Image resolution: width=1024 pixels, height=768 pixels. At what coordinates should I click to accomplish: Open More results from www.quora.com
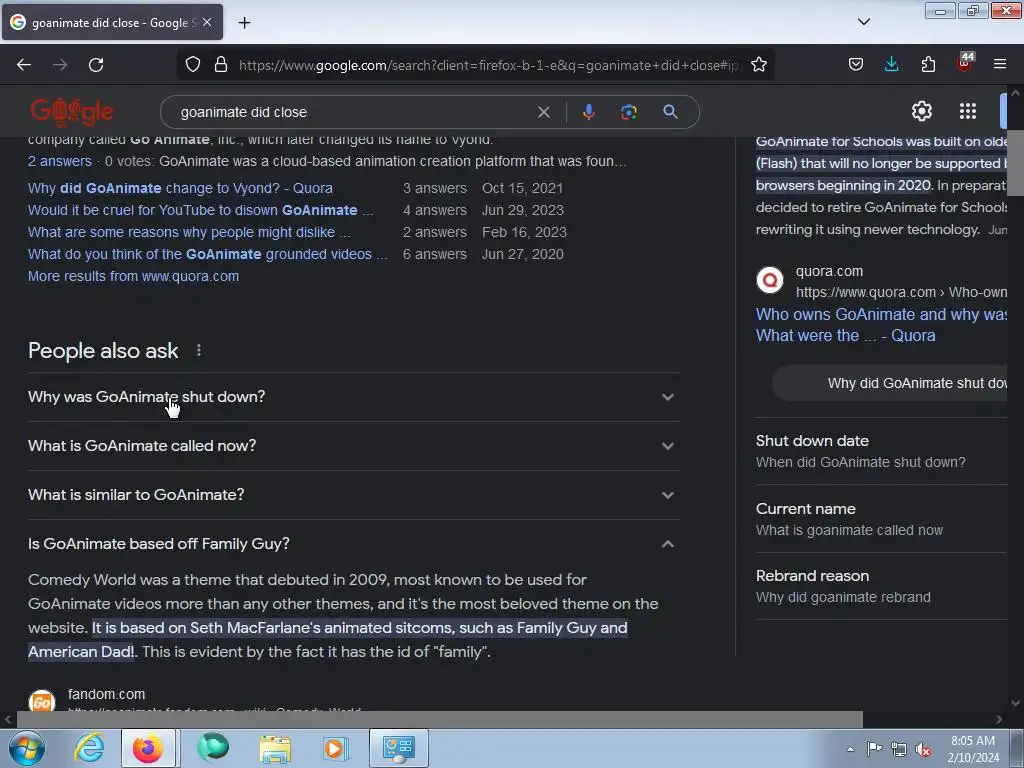pos(133,276)
